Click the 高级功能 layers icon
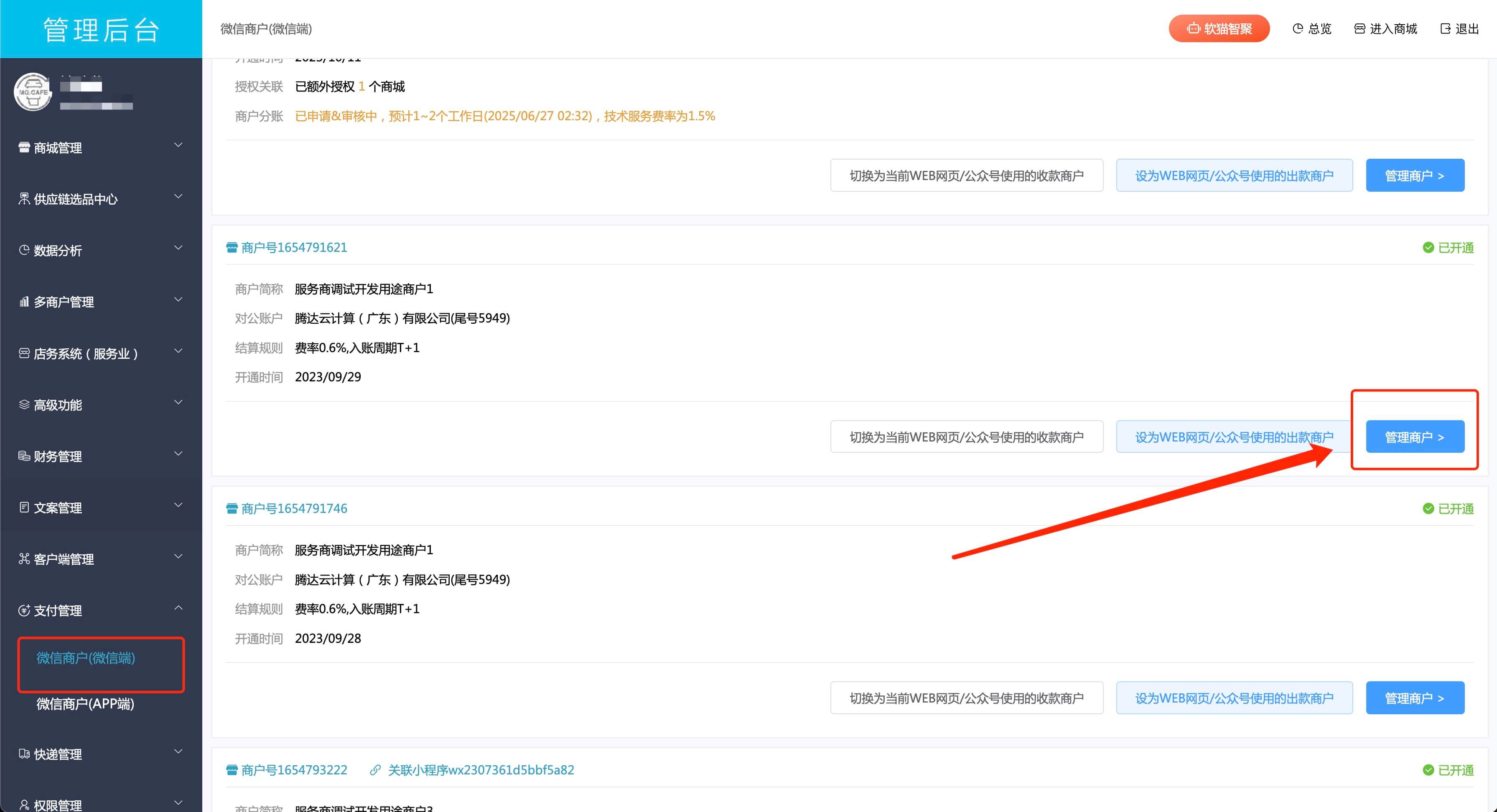The width and height of the screenshot is (1497, 812). (x=24, y=404)
